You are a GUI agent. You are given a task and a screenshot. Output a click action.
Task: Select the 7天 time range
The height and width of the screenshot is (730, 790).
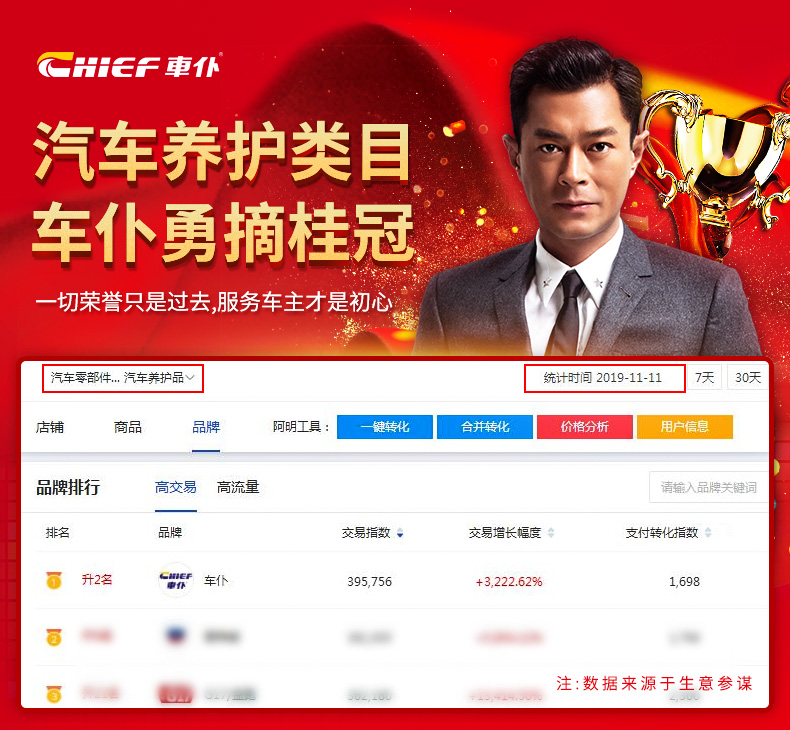click(x=704, y=378)
